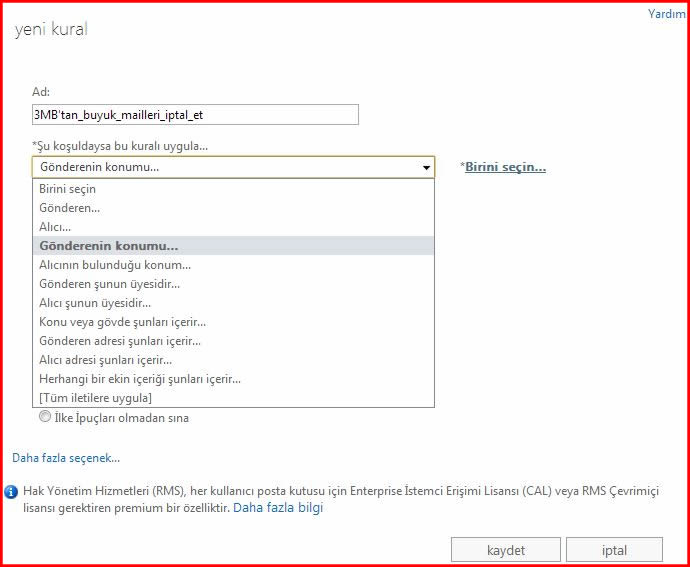The height and width of the screenshot is (567, 690).
Task: Open the condition dropdown arrow
Action: pyautogui.click(x=427, y=168)
